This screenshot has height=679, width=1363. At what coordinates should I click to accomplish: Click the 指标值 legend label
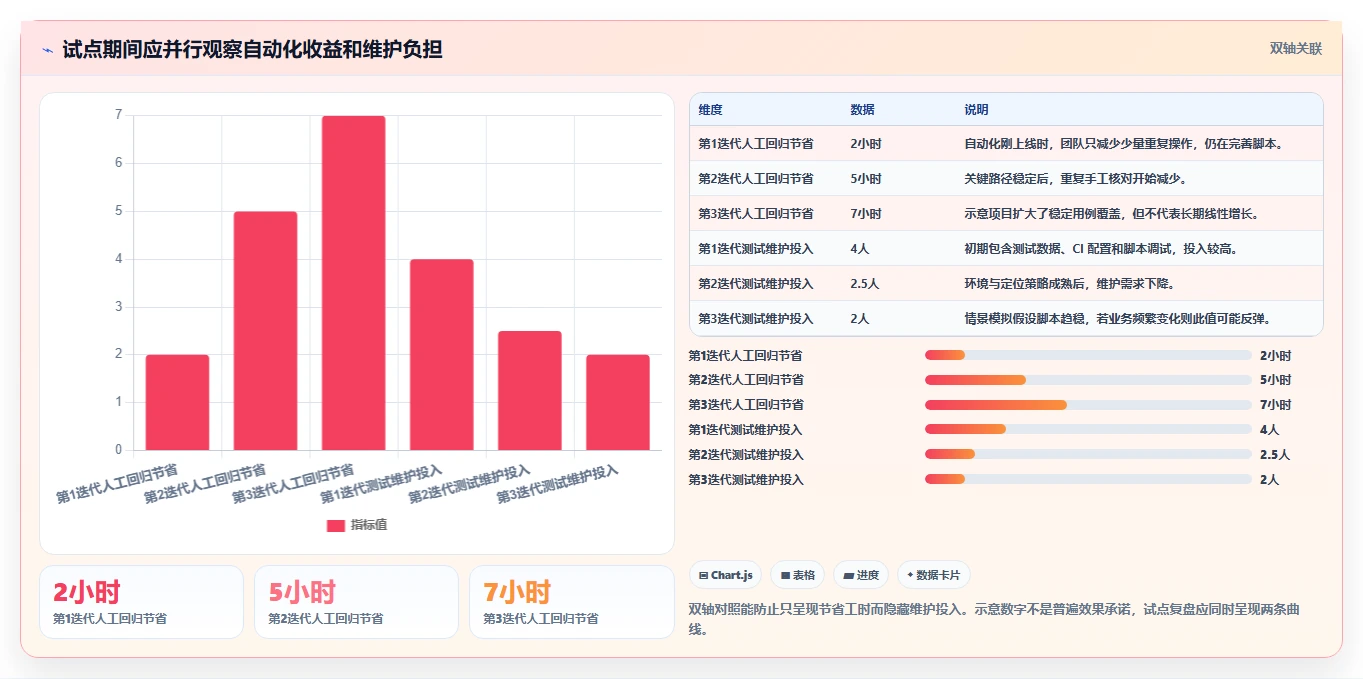pos(369,525)
